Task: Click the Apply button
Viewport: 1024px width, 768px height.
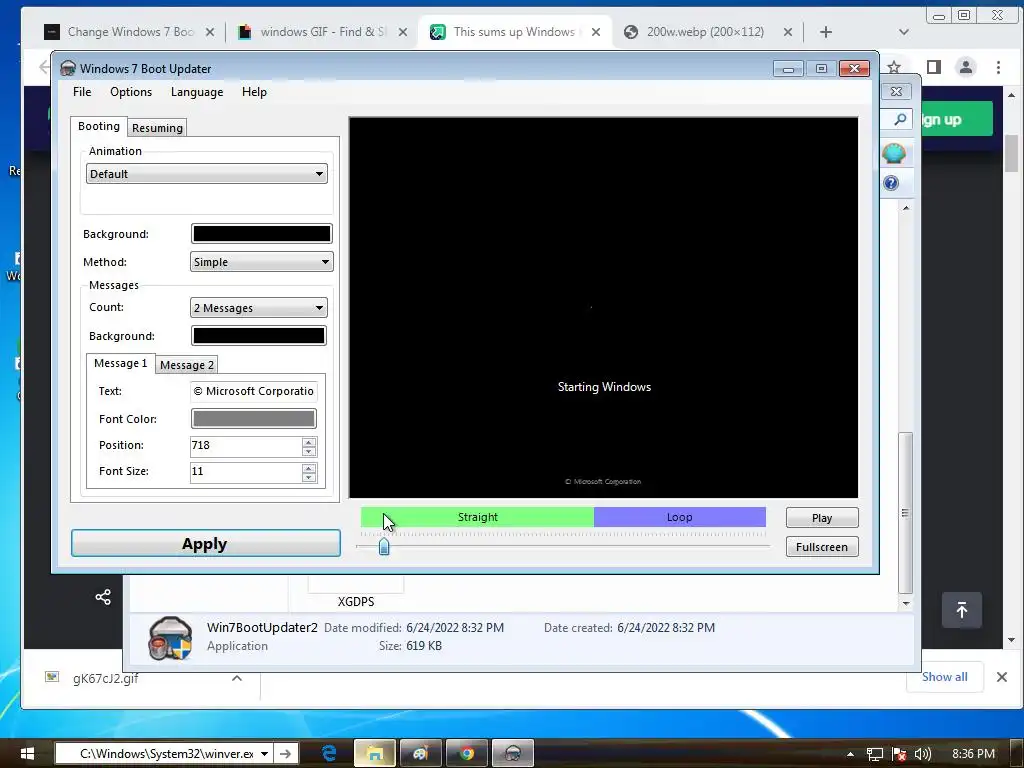Action: [206, 543]
